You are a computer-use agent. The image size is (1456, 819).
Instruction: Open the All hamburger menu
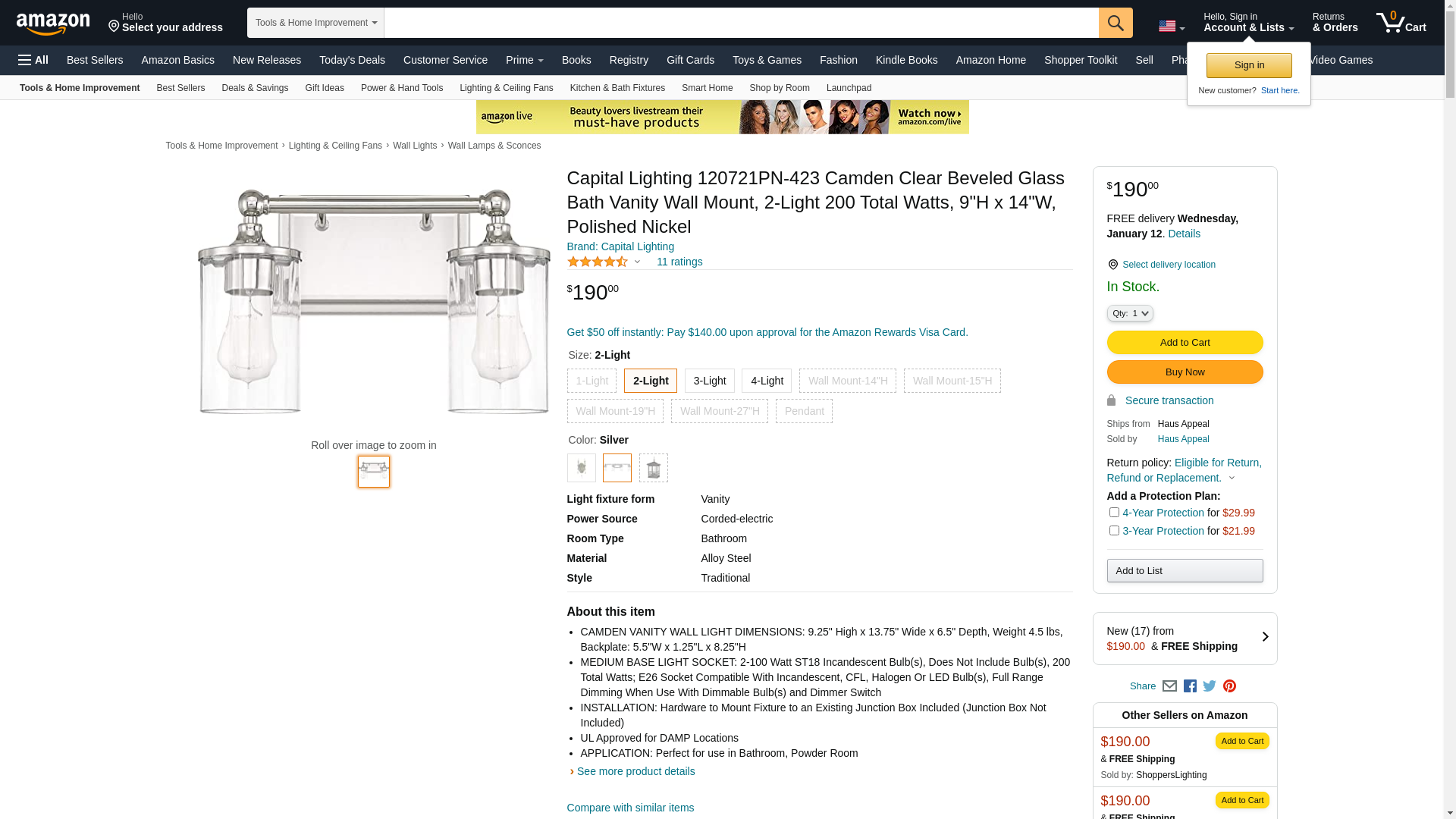pyautogui.click(x=33, y=60)
